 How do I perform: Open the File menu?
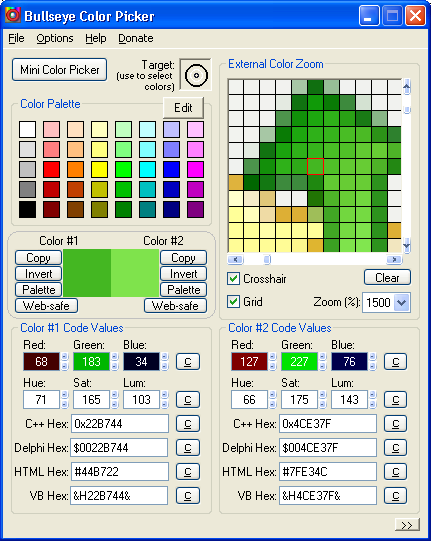pyautogui.click(x=16, y=38)
